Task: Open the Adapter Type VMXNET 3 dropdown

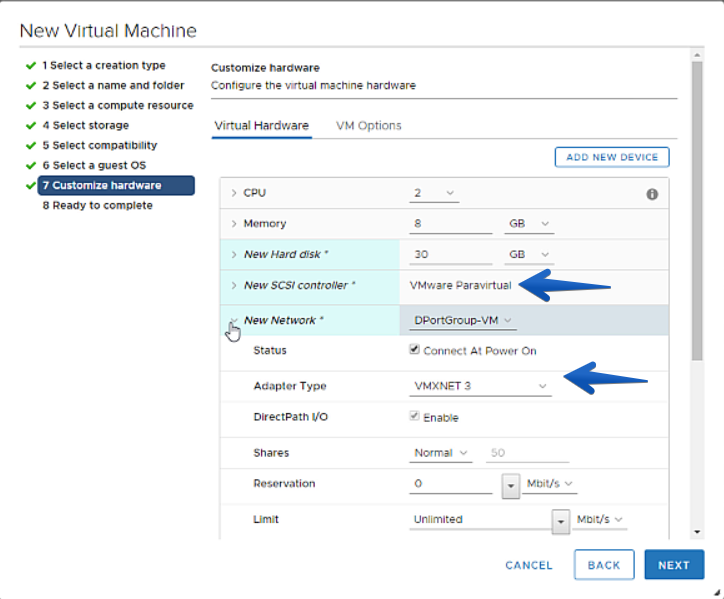Action: [480, 386]
